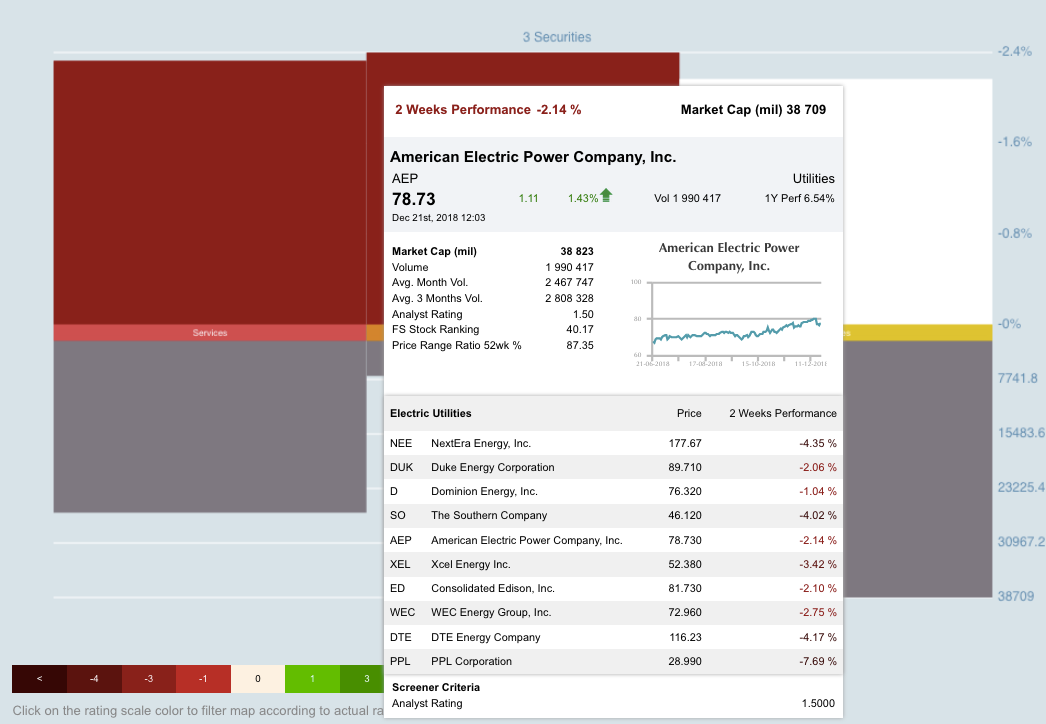1046x724 pixels.
Task: Click the PPL ticker symbol
Action: click(400, 661)
